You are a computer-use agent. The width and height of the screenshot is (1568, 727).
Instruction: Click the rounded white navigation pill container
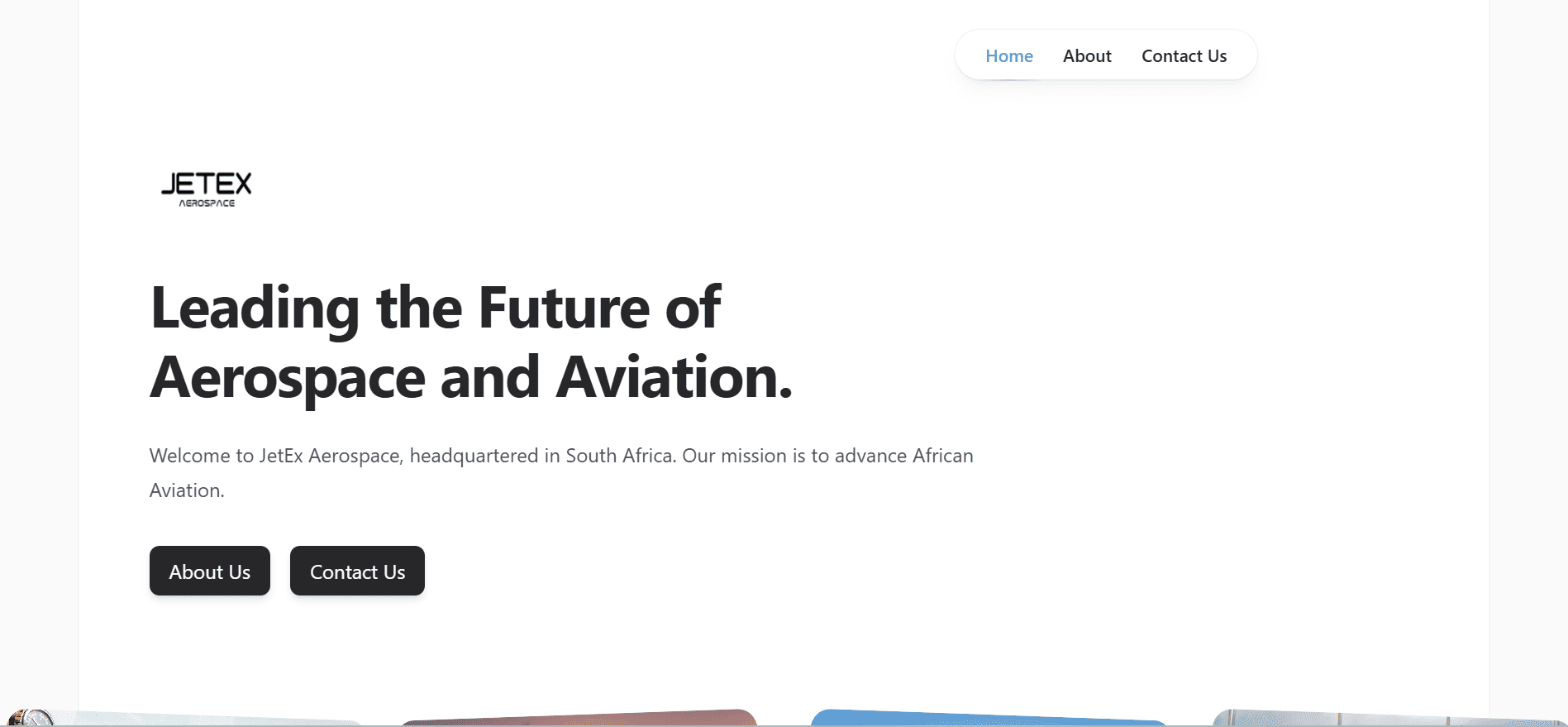tap(1106, 55)
